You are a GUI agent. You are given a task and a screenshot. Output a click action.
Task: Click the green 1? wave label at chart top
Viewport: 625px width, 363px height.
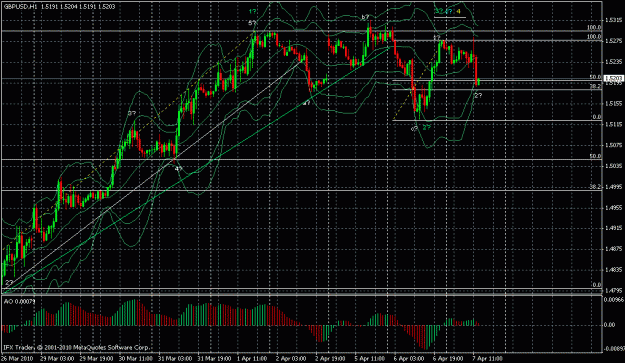252,12
